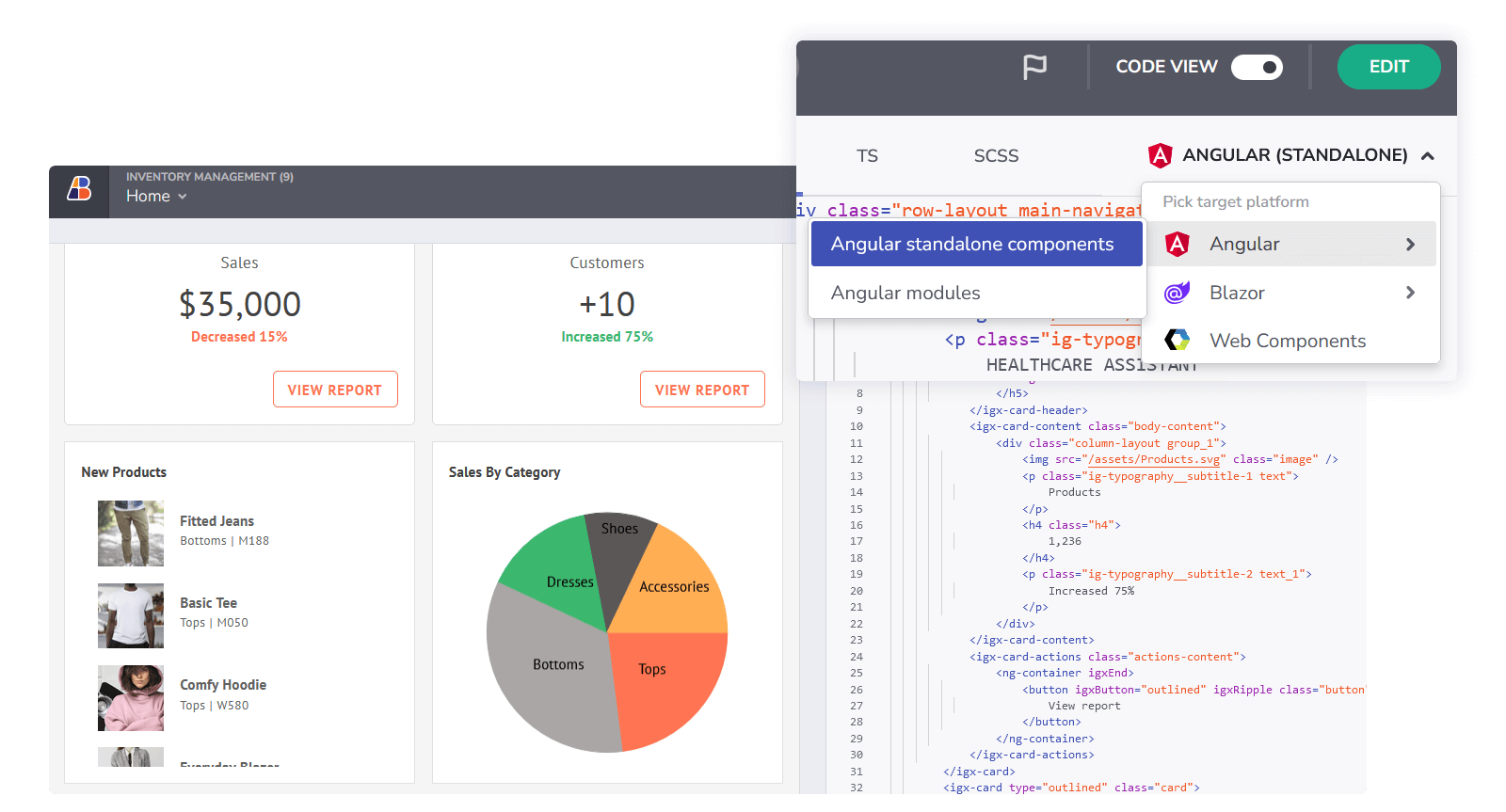
Task: Click View Report on Sales card
Action: click(x=335, y=390)
